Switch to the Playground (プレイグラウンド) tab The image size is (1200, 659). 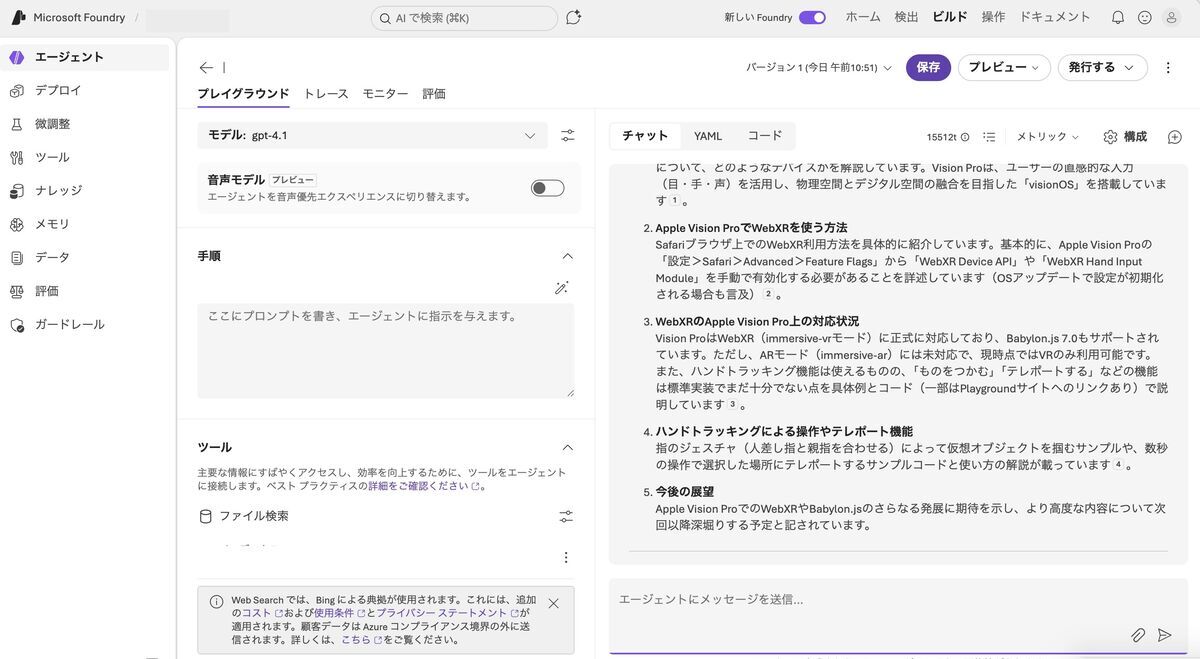click(243, 94)
